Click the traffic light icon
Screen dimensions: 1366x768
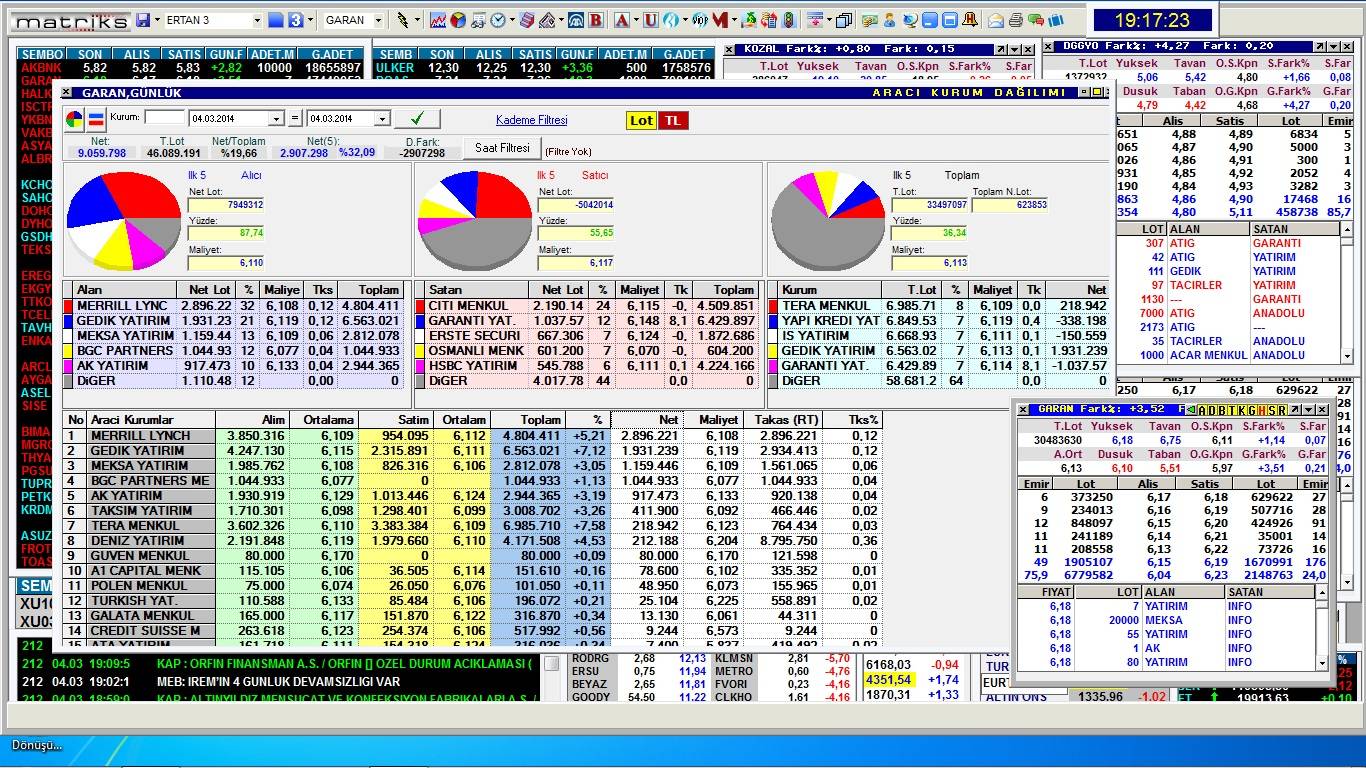pyautogui.click(x=788, y=20)
